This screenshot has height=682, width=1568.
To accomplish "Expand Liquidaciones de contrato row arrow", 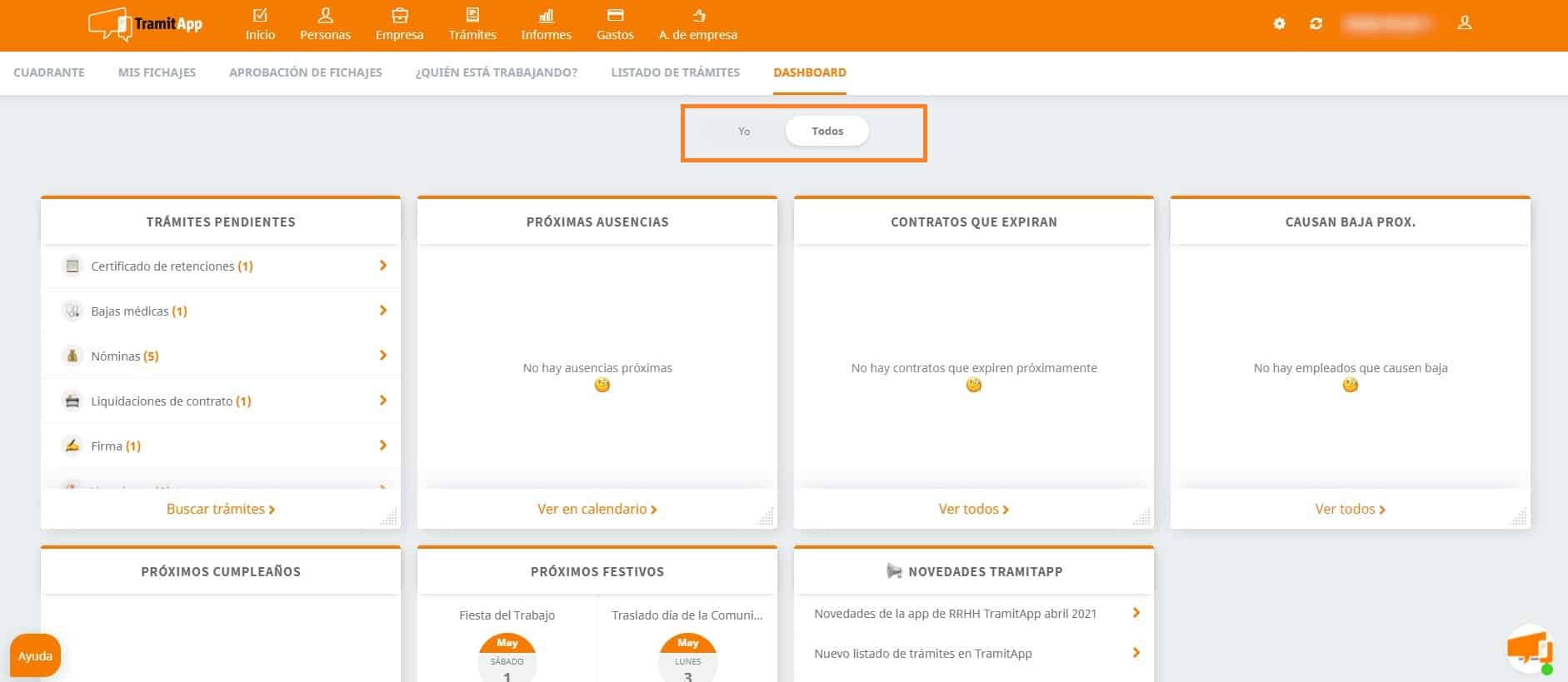I will 383,401.
